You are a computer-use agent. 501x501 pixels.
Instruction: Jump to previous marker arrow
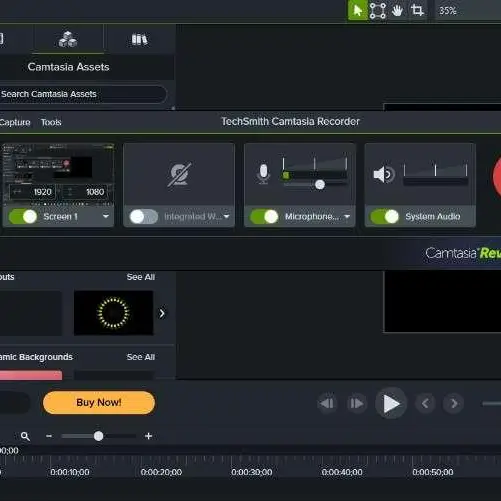coord(425,404)
